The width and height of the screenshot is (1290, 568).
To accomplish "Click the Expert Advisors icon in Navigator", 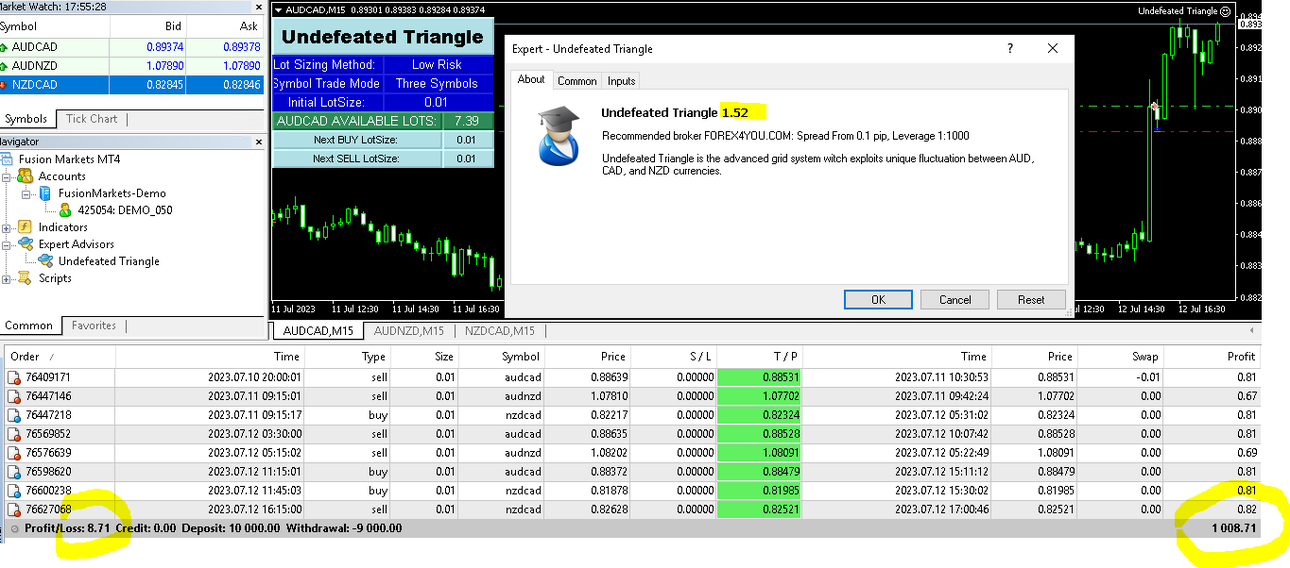I will pyautogui.click(x=25, y=244).
